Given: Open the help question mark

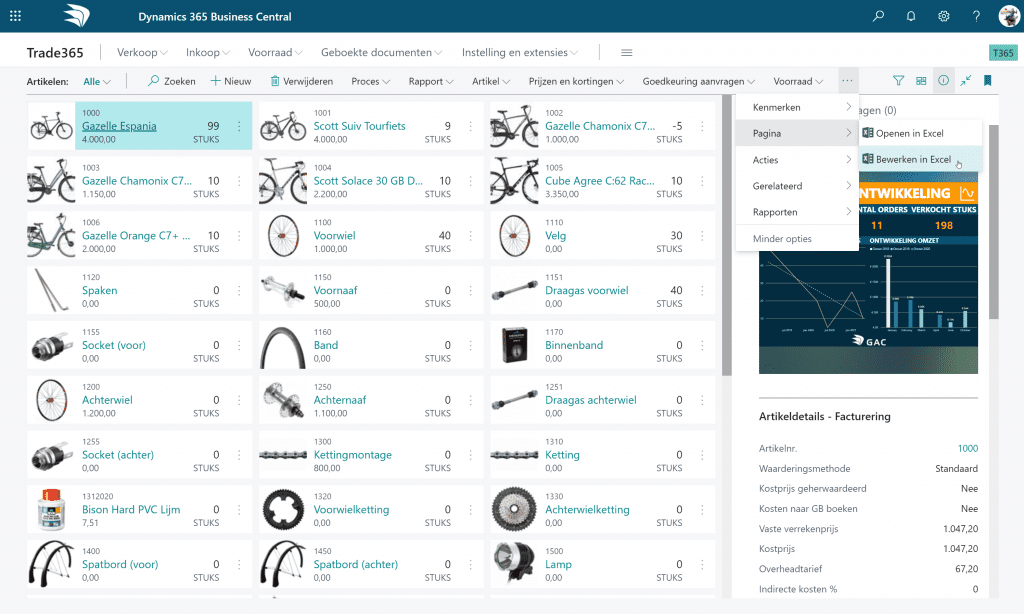Looking at the screenshot, I should point(976,16).
